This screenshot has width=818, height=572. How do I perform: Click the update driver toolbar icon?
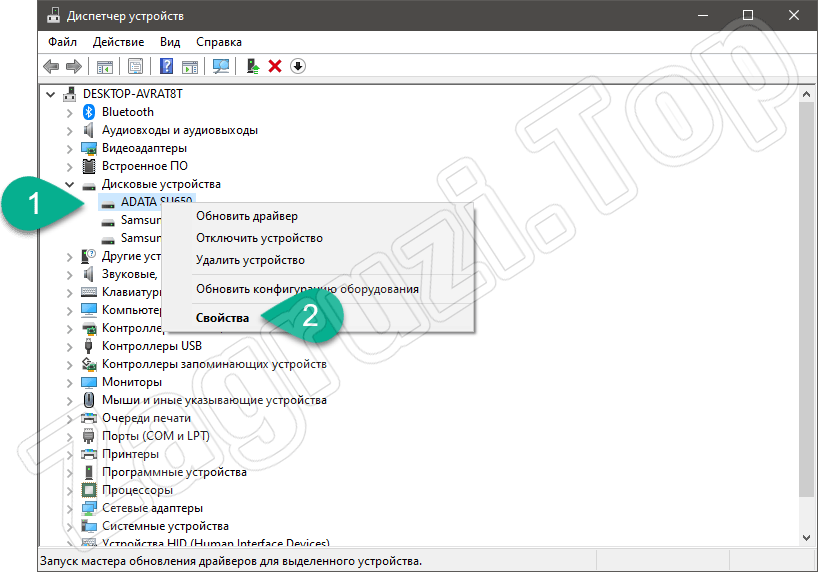253,66
